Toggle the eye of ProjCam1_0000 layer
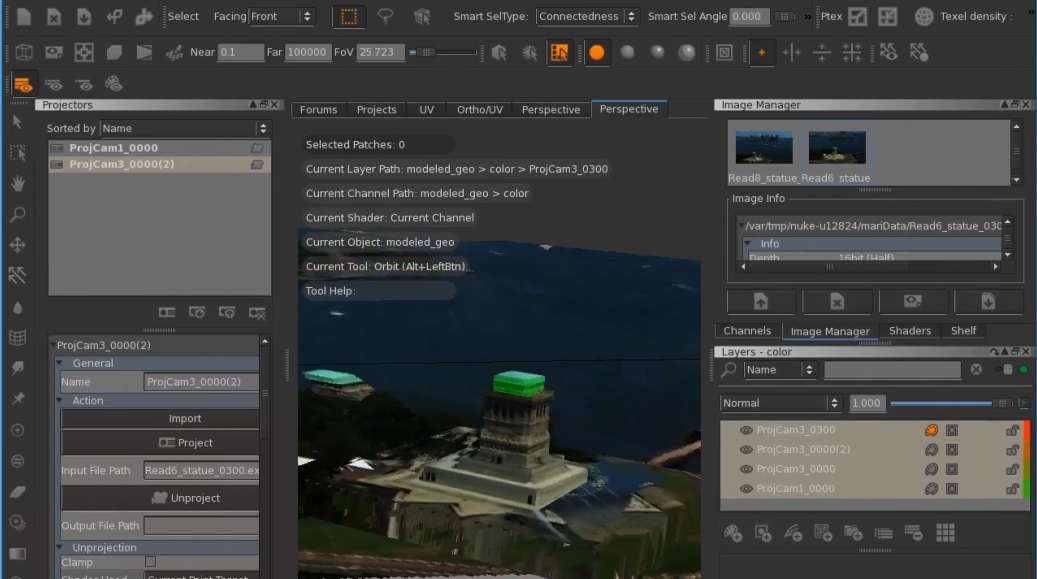Screen dimensions: 1037x579 746,489
